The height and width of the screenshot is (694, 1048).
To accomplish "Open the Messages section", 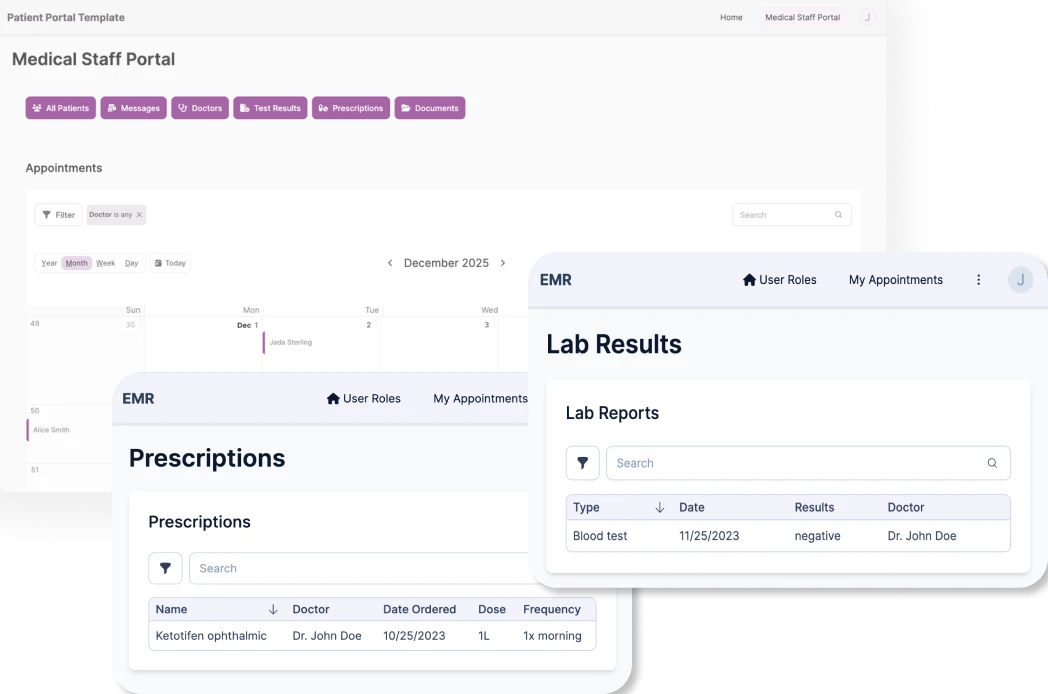I will [x=133, y=108].
